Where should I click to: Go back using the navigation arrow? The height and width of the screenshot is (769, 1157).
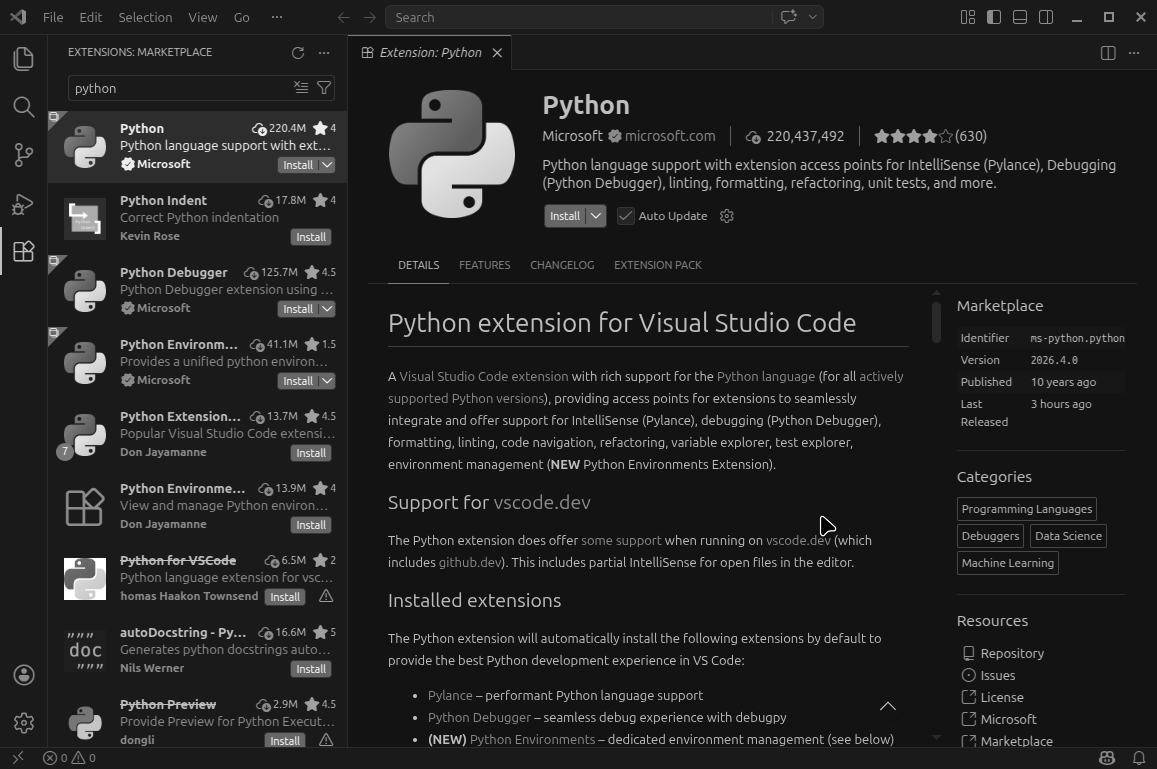pos(343,17)
